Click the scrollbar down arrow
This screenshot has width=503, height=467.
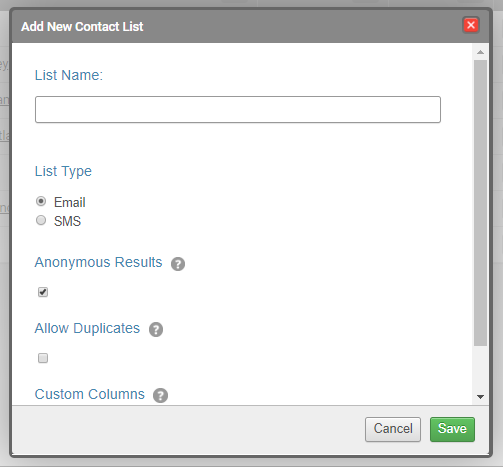tap(480, 397)
